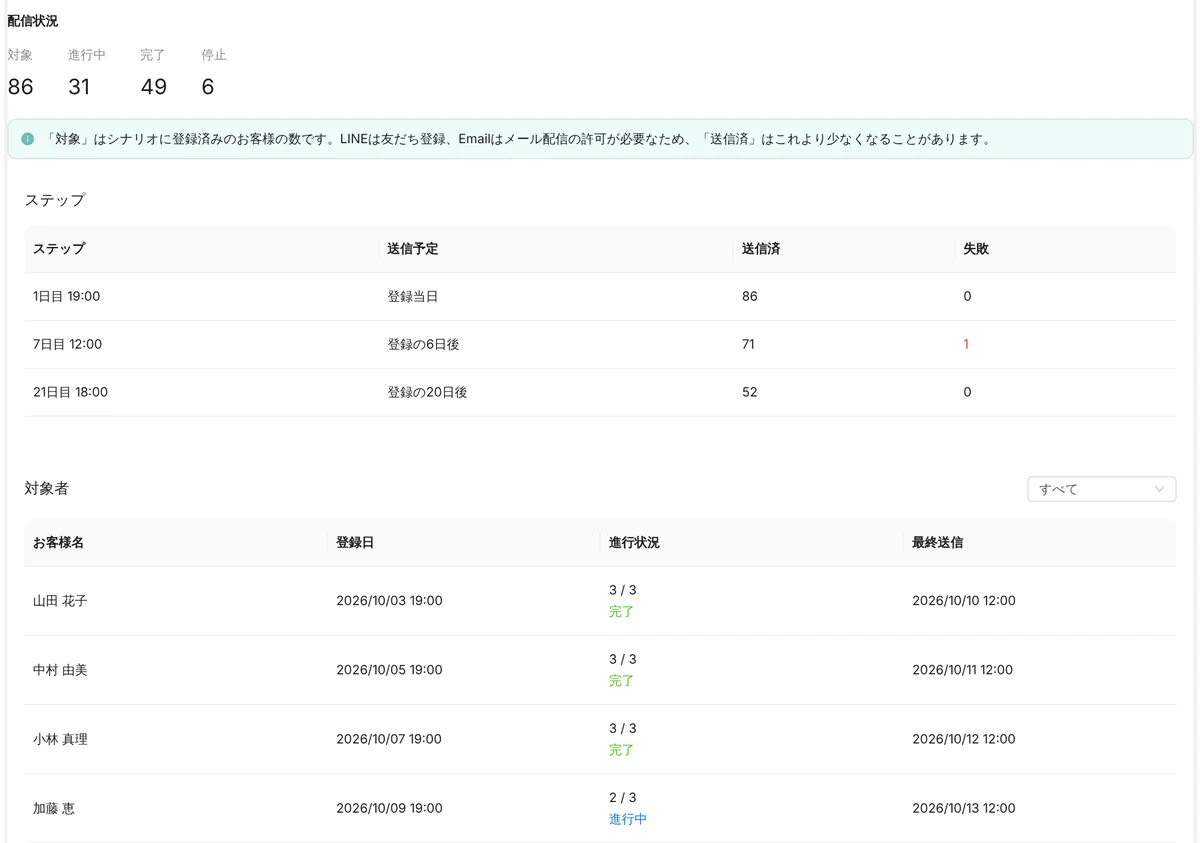Click last sent 2026/10/11 12:00
Screen dimensions: 1200x843
click(x=962, y=670)
